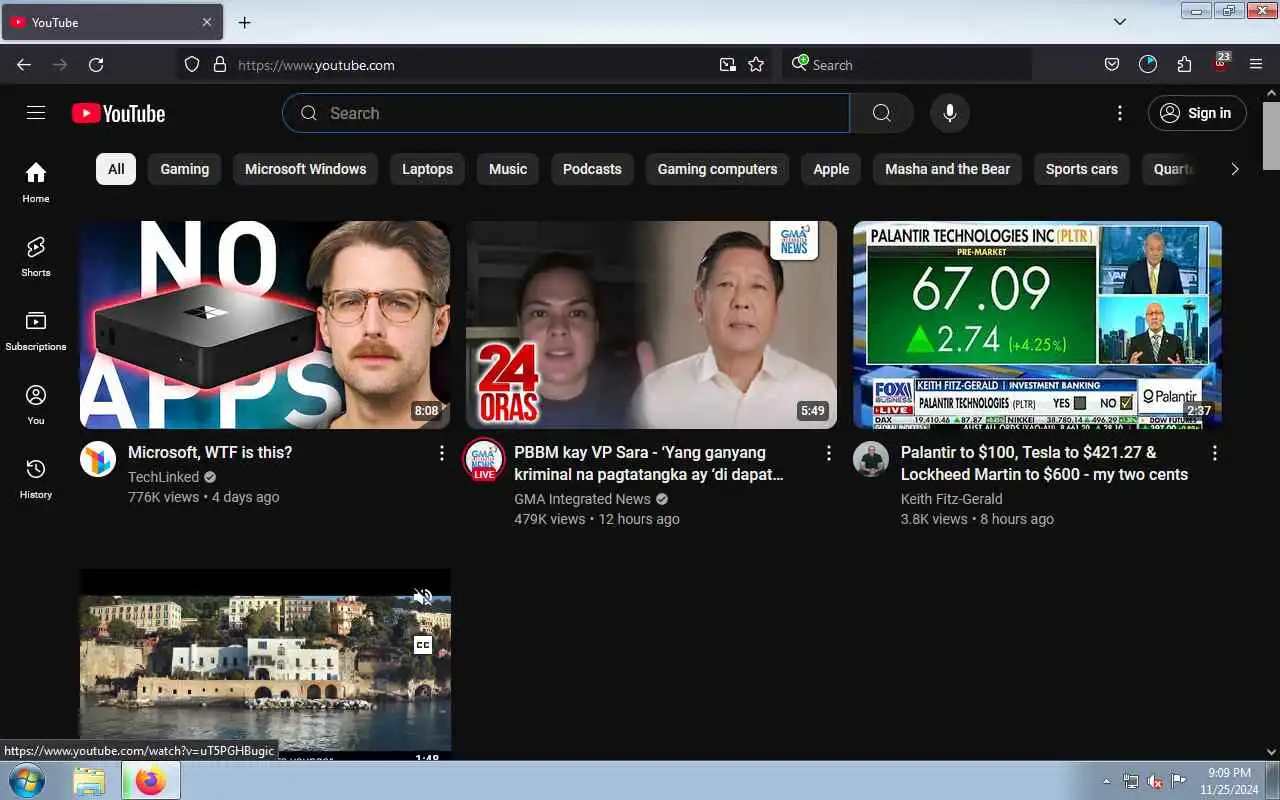This screenshot has height=800, width=1280.
Task: Click the red extension badge showing 23
Action: (1221, 63)
